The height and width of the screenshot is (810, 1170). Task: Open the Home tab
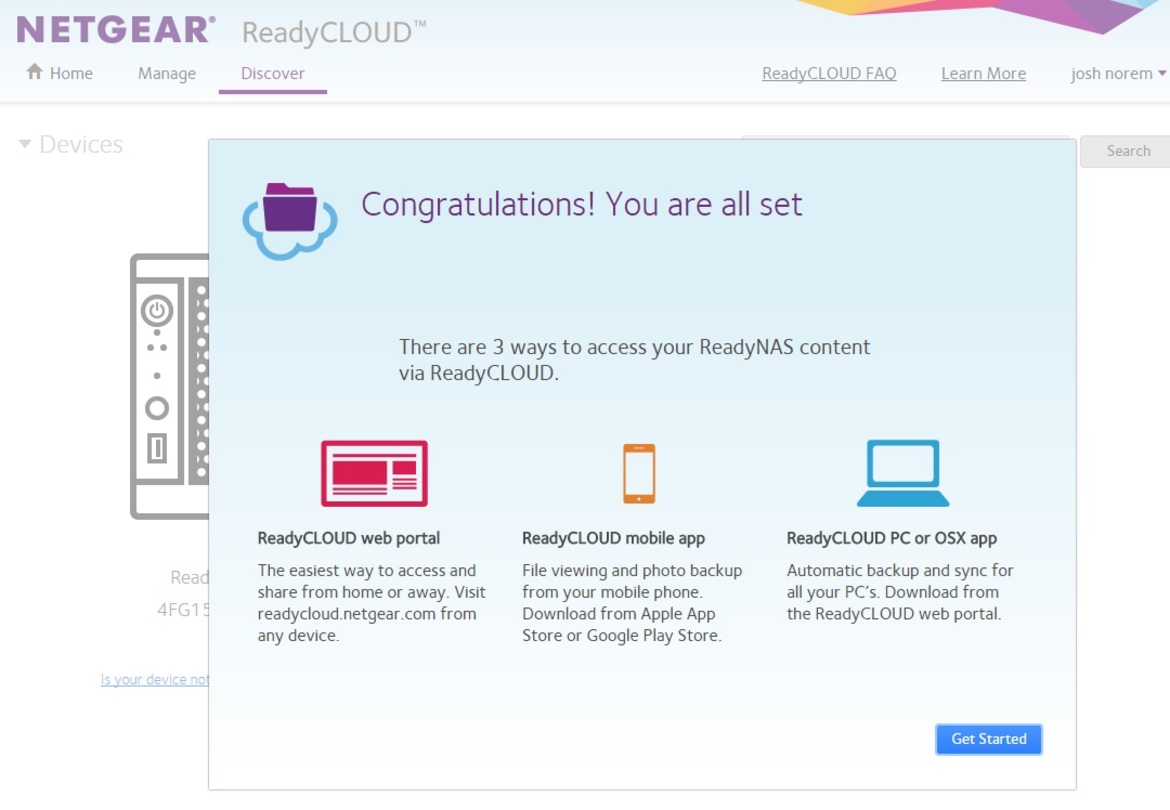click(60, 73)
